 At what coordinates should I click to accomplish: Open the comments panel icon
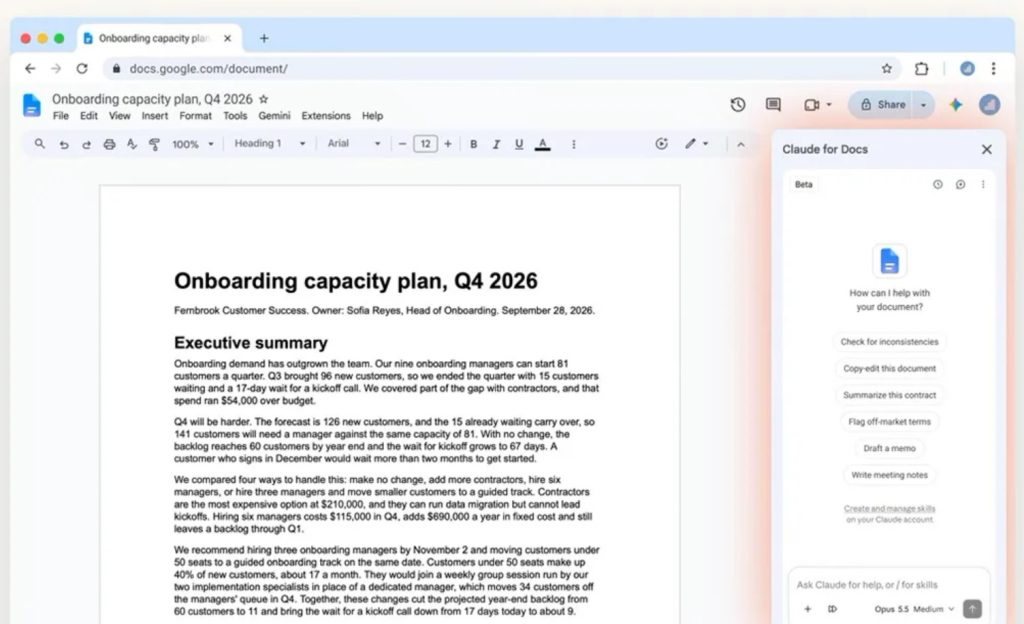[x=773, y=104]
